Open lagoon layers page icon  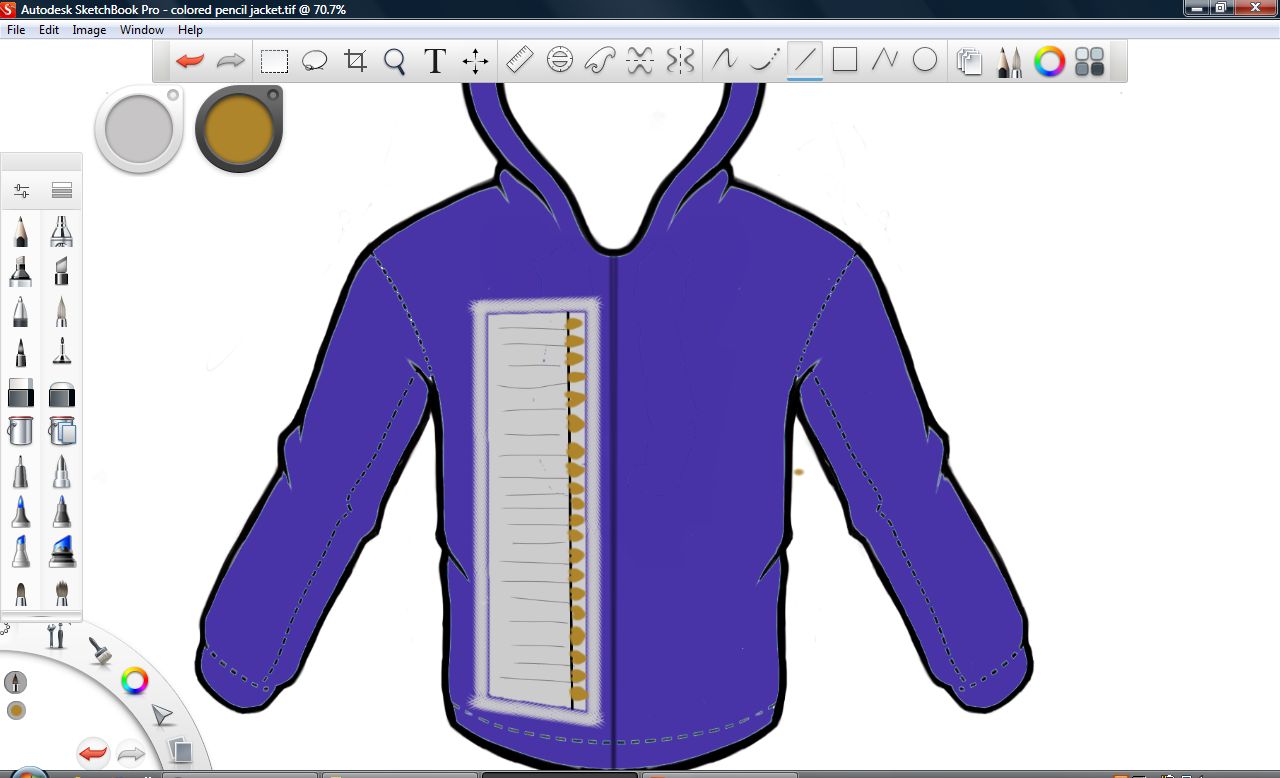point(180,750)
